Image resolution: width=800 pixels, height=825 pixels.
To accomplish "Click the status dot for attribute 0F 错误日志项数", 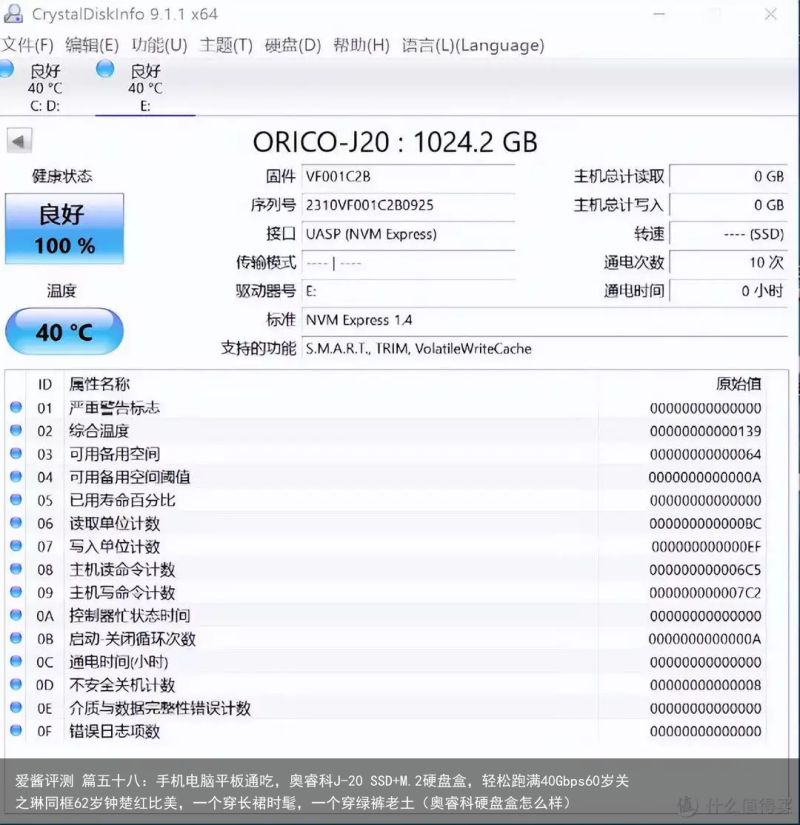I will (16, 731).
